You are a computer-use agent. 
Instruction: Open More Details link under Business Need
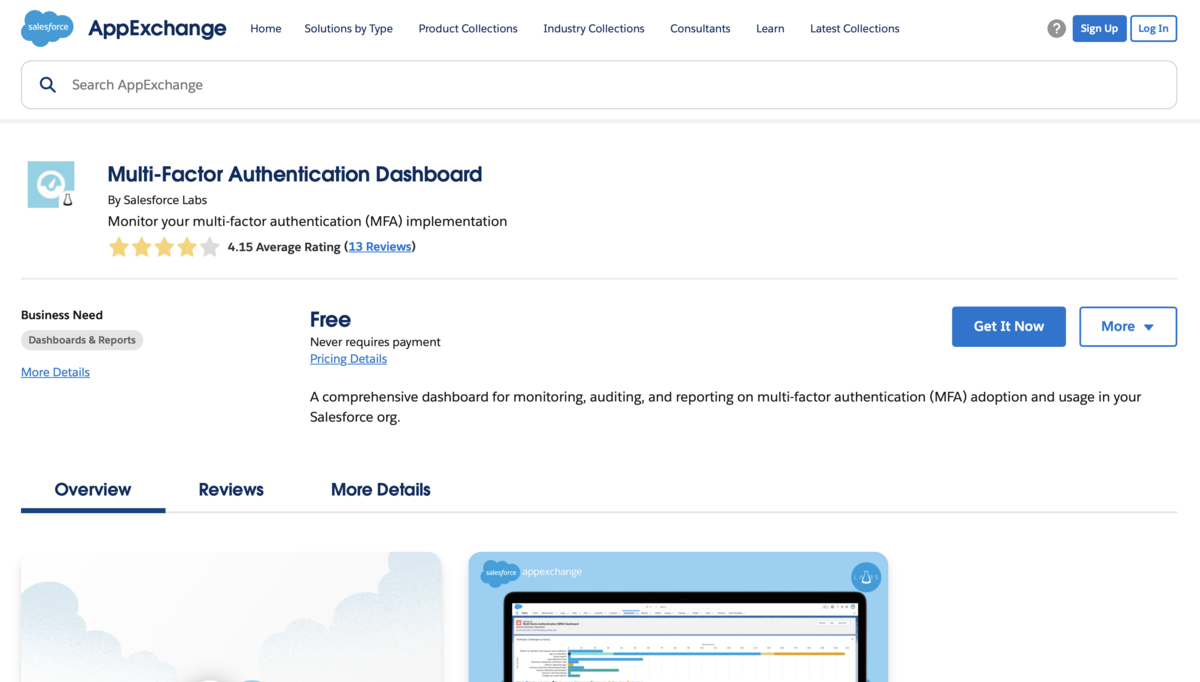pyautogui.click(x=55, y=372)
